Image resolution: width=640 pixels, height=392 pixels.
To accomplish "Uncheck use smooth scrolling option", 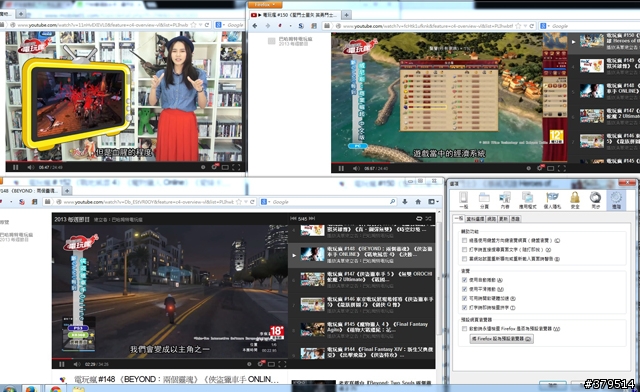I will (x=464, y=289).
